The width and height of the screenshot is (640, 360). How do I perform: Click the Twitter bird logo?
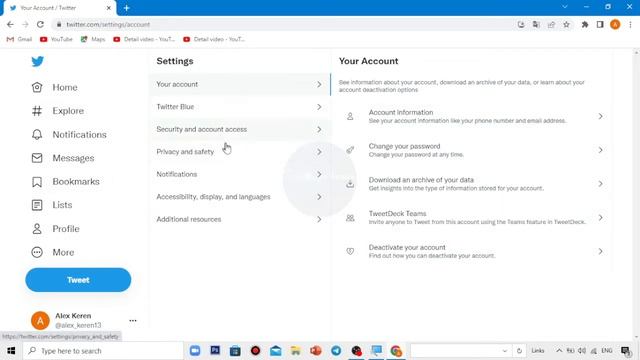38,62
